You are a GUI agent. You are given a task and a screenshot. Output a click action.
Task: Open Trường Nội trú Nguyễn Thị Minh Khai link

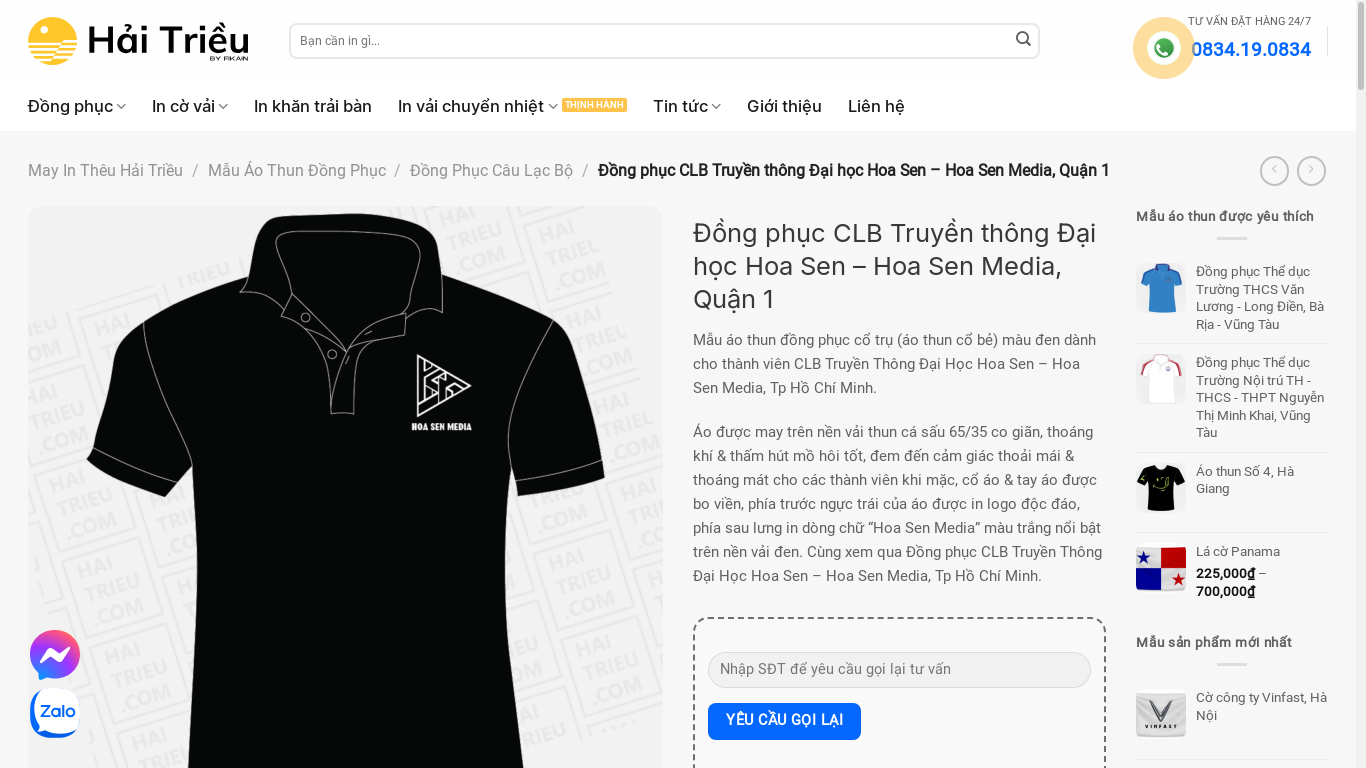(x=1260, y=397)
